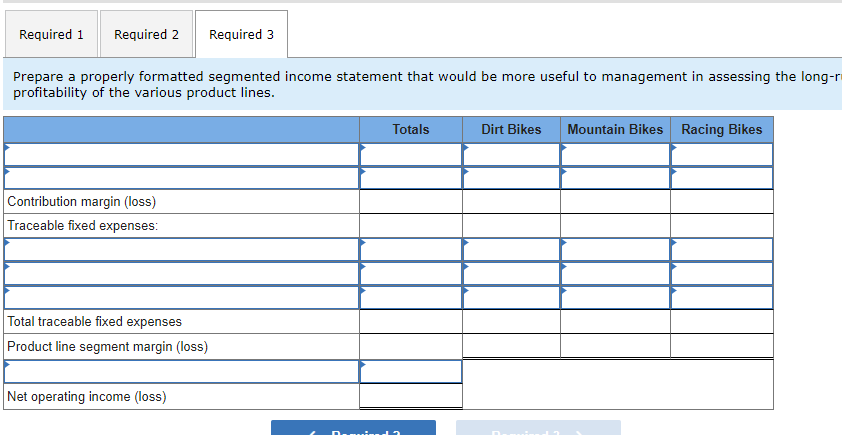The width and height of the screenshot is (842, 435).
Task: Select Product line segment margin Mountain Bikes cell
Action: click(x=615, y=346)
